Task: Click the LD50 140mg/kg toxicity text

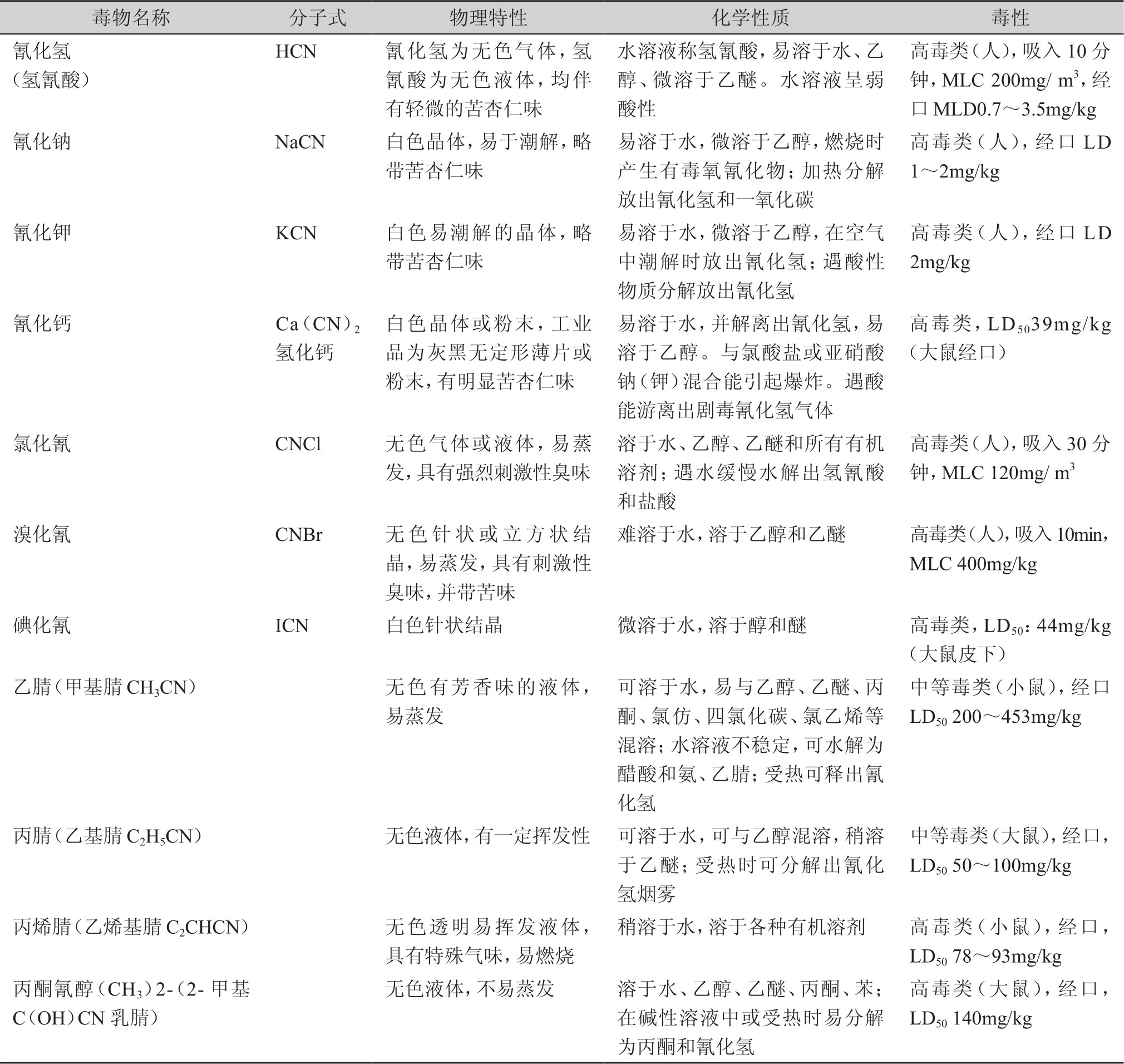Action: [x=970, y=1019]
